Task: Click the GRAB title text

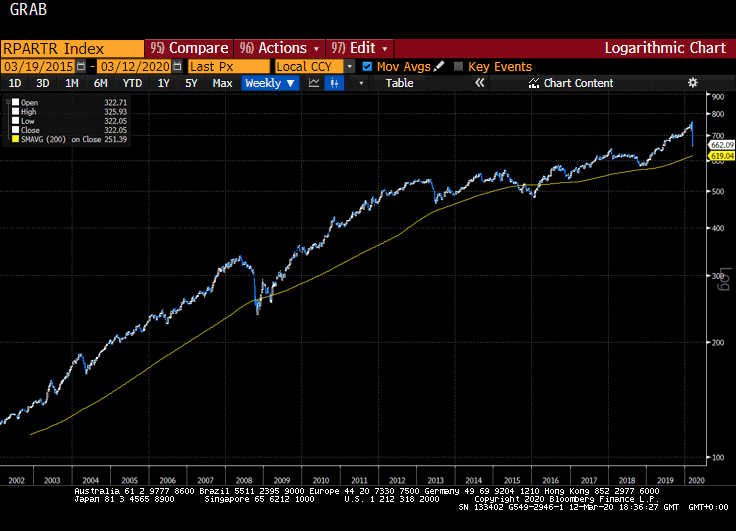Action: 28,9
